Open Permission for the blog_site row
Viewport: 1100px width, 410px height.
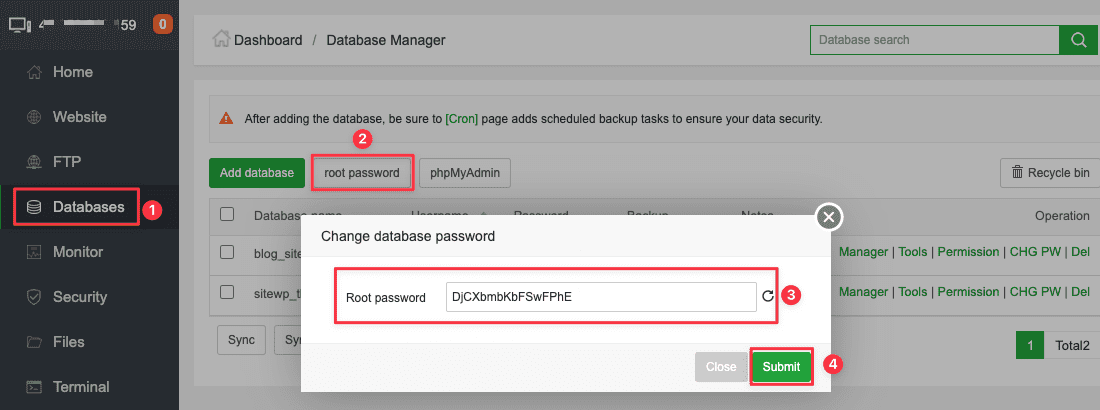[x=968, y=251]
